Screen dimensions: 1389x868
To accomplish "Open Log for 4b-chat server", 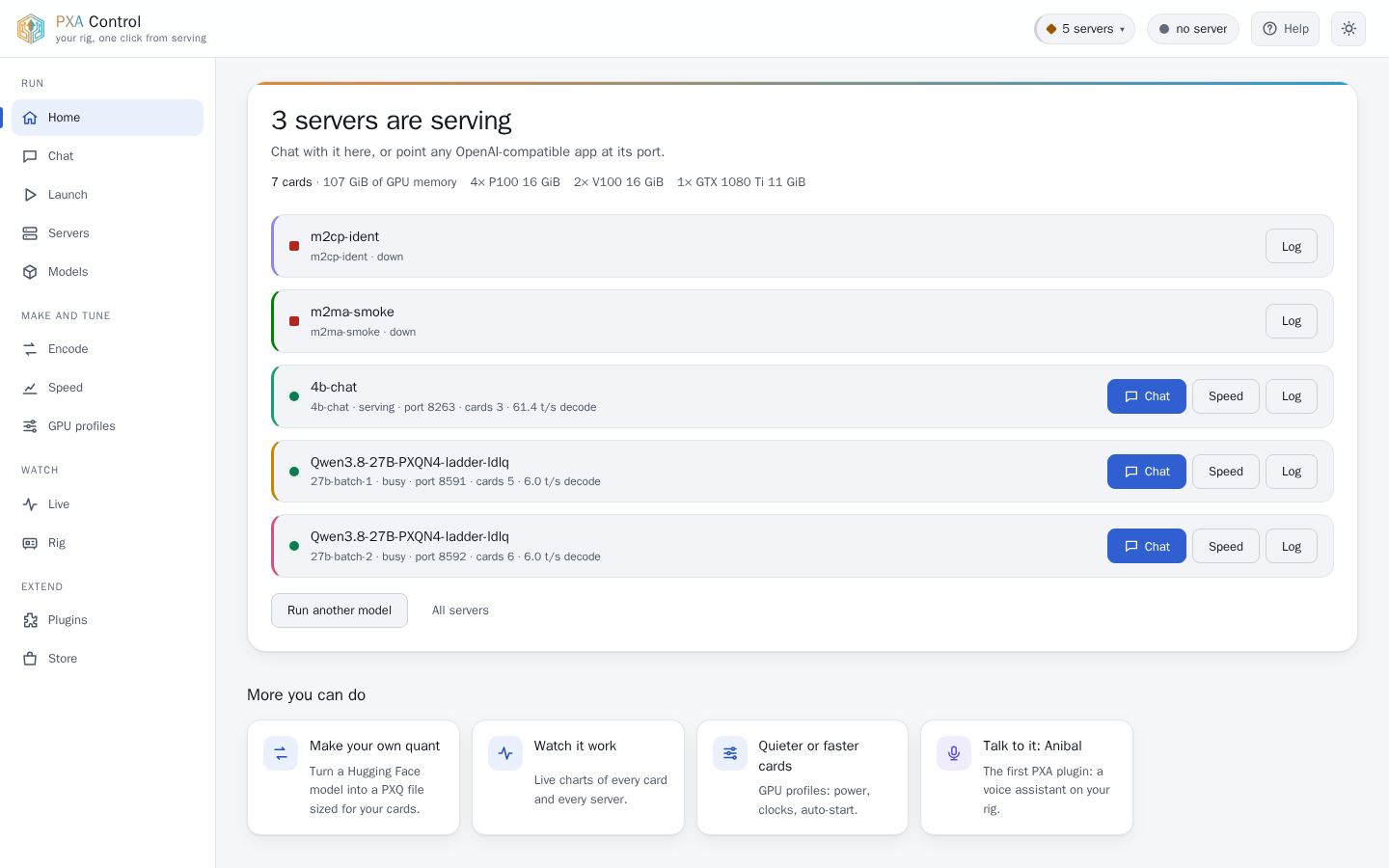I will pyautogui.click(x=1292, y=396).
